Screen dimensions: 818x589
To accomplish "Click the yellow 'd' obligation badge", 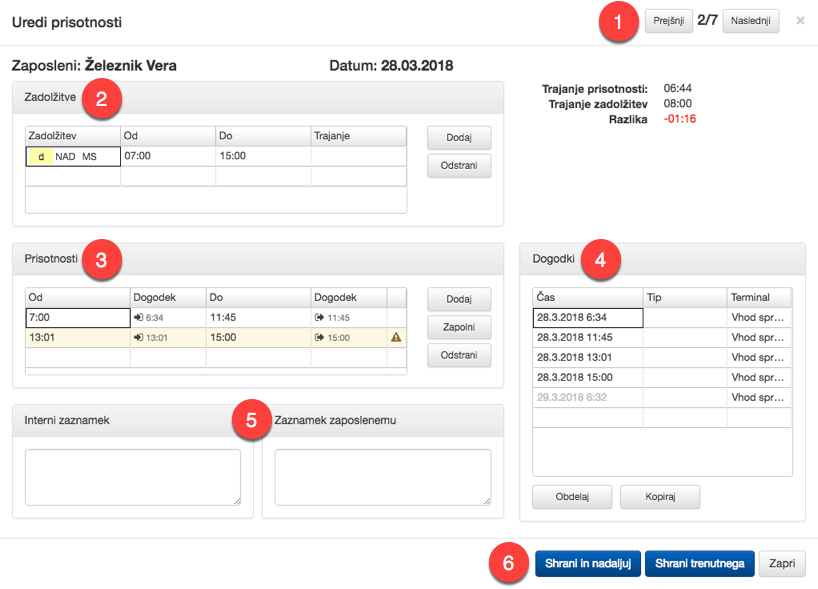I will (41, 156).
